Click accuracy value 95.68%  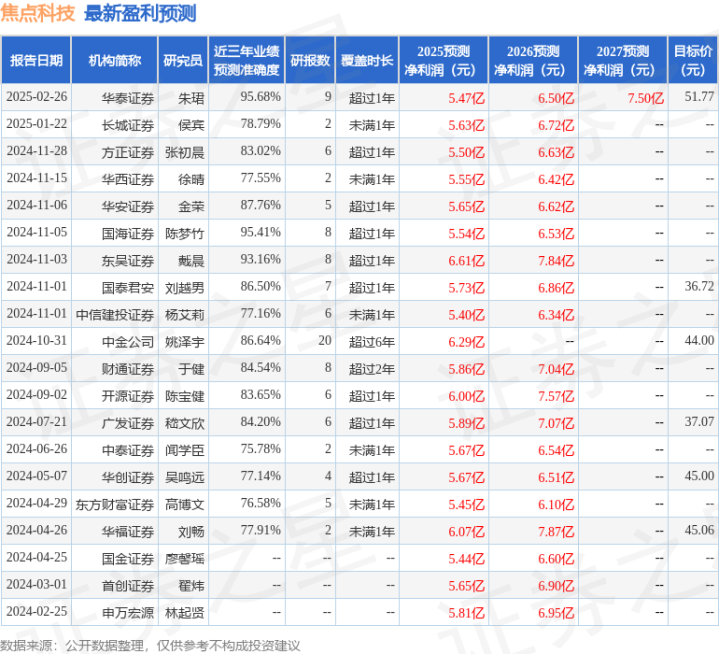(x=260, y=97)
